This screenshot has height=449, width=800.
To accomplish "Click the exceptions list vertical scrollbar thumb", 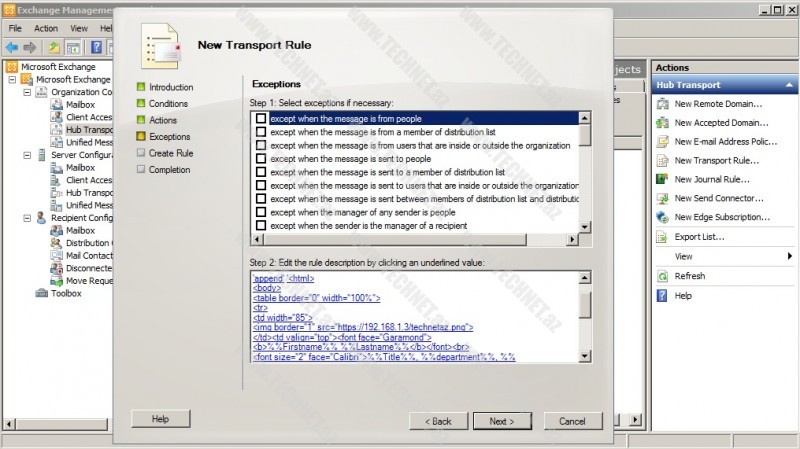I will click(x=585, y=135).
